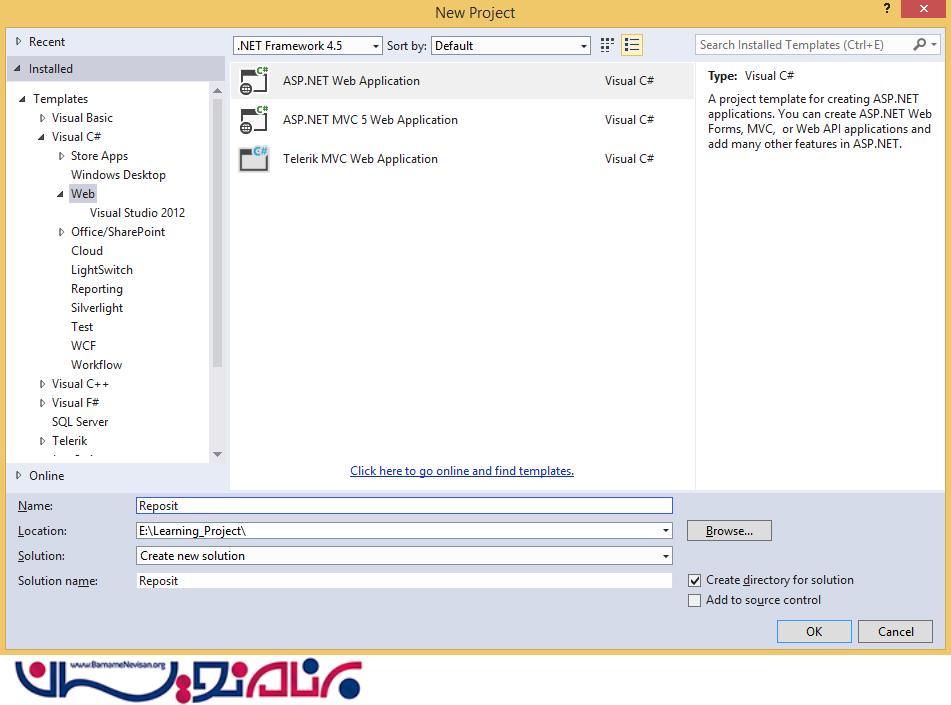Viewport: 951px width, 705px height.
Task: Open the Solution combo box
Action: tap(665, 556)
